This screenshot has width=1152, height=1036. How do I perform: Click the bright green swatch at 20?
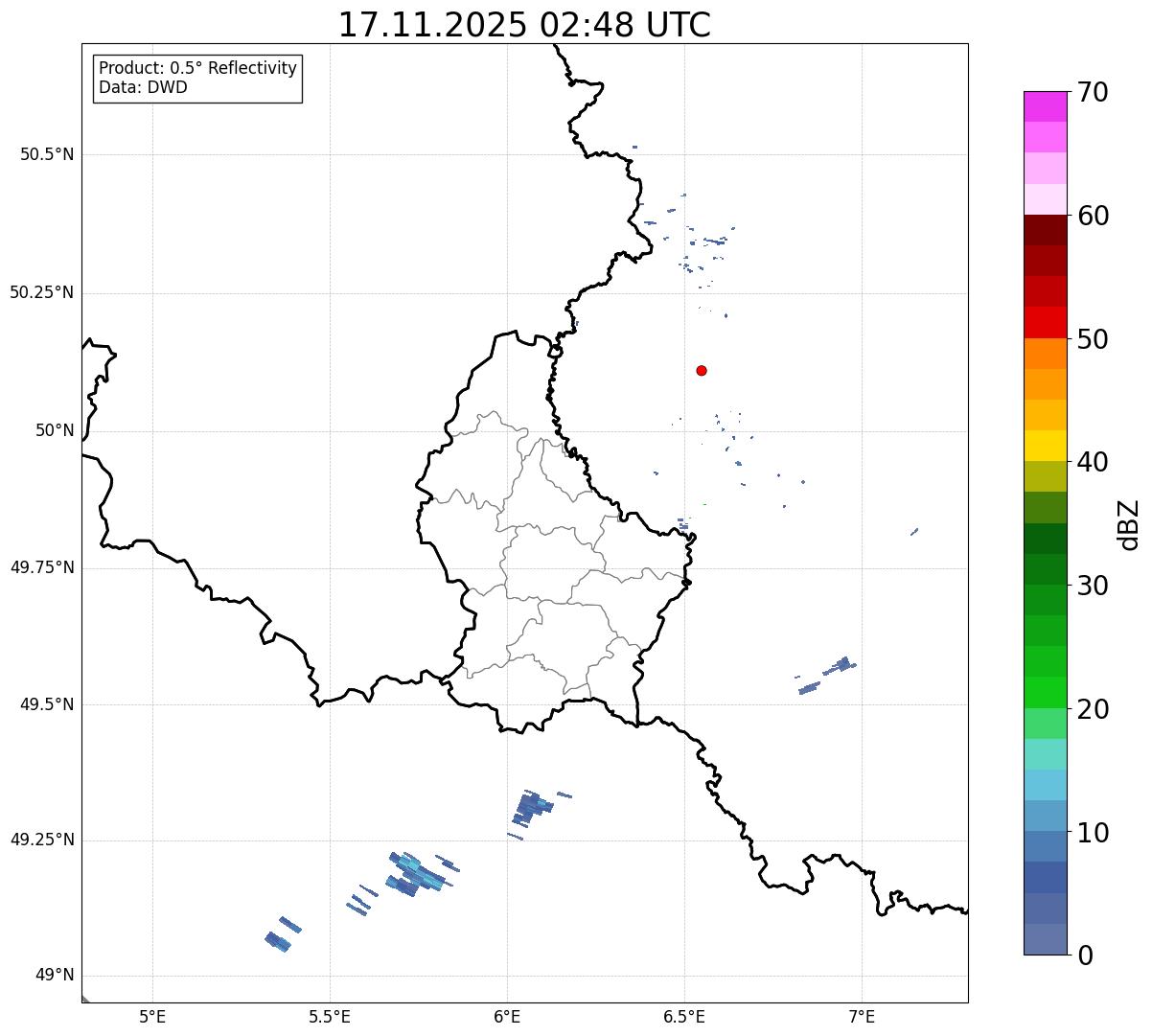(1045, 693)
